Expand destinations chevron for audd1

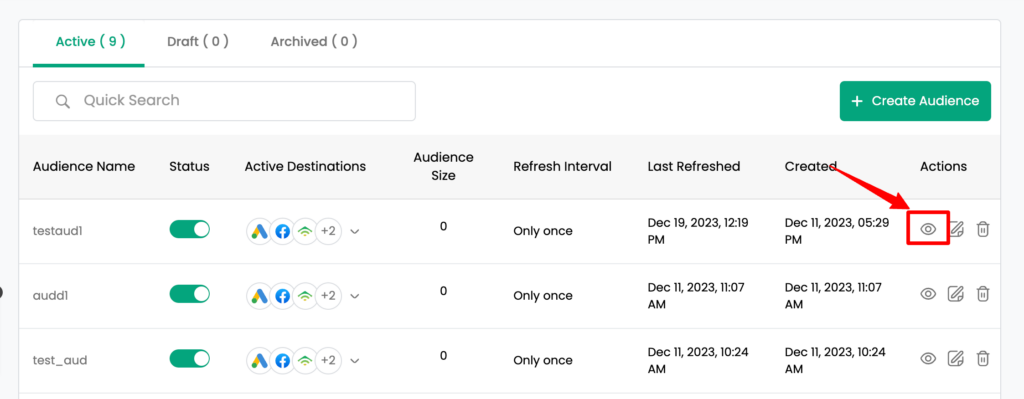355,296
